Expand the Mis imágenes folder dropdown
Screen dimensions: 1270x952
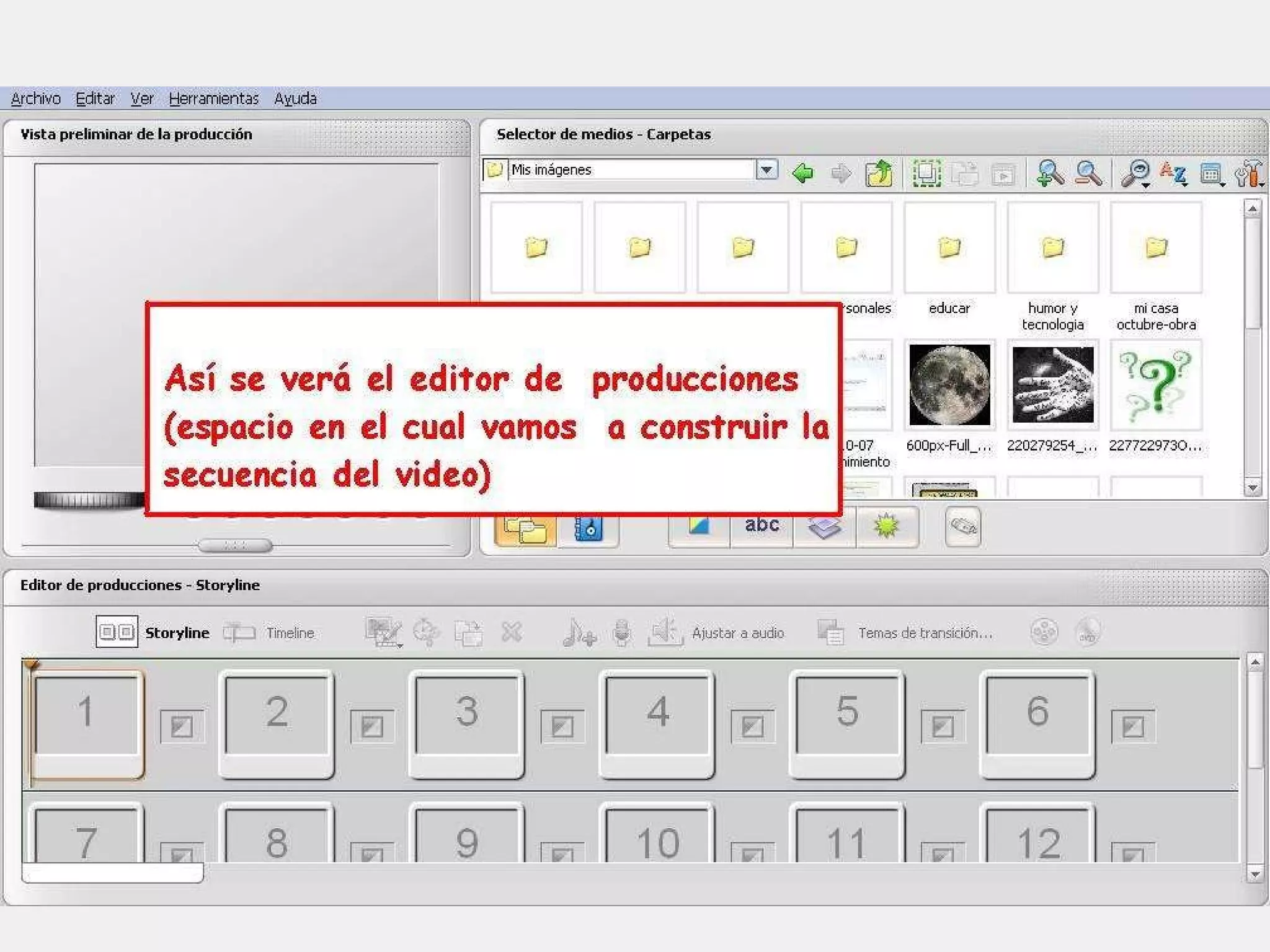(767, 170)
